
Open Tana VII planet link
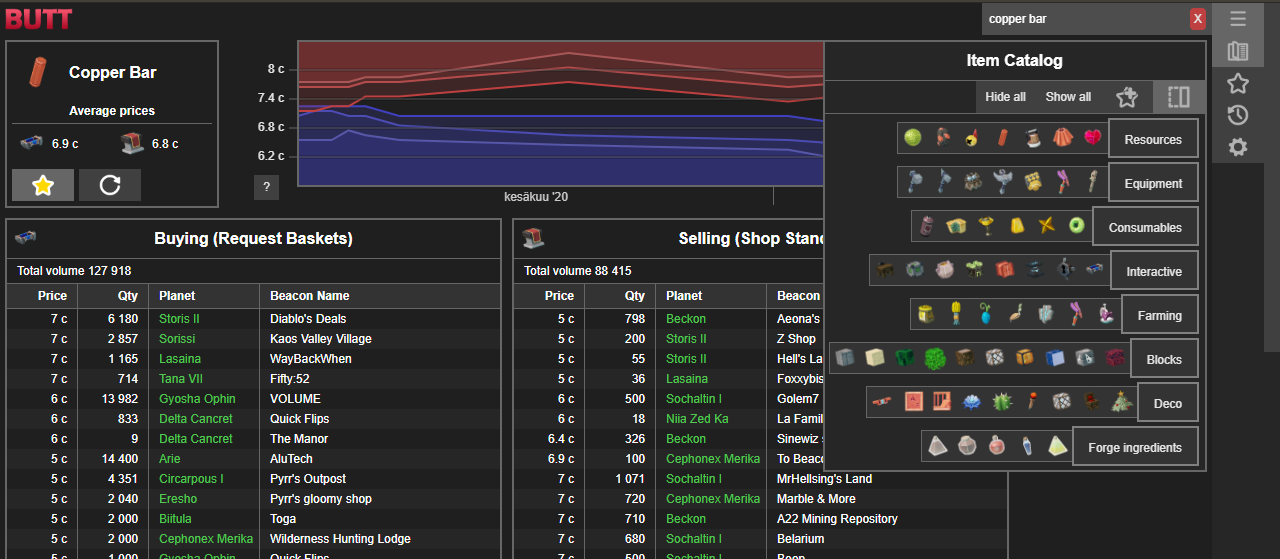181,379
